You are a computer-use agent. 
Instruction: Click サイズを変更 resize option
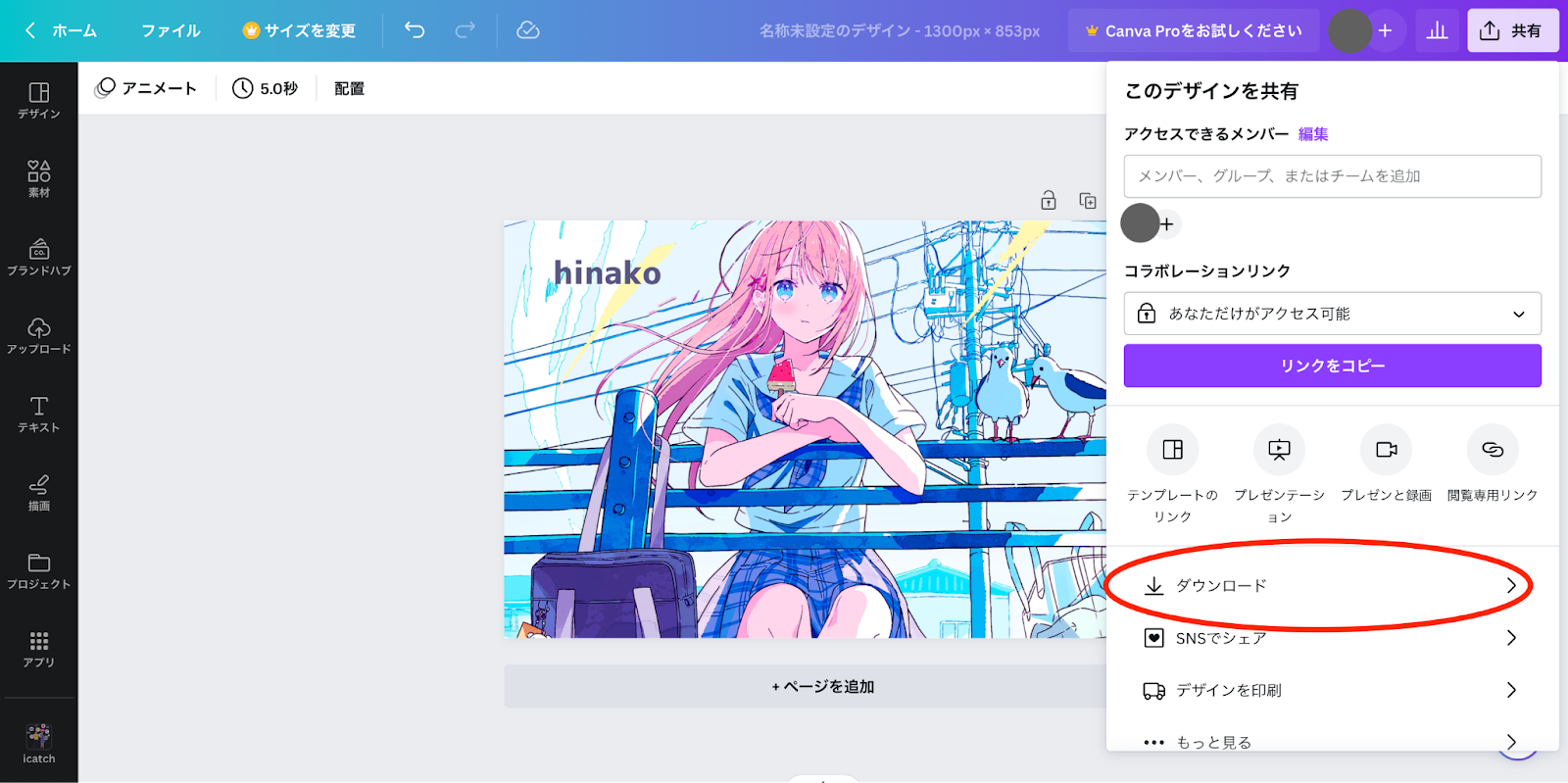pyautogui.click(x=299, y=30)
